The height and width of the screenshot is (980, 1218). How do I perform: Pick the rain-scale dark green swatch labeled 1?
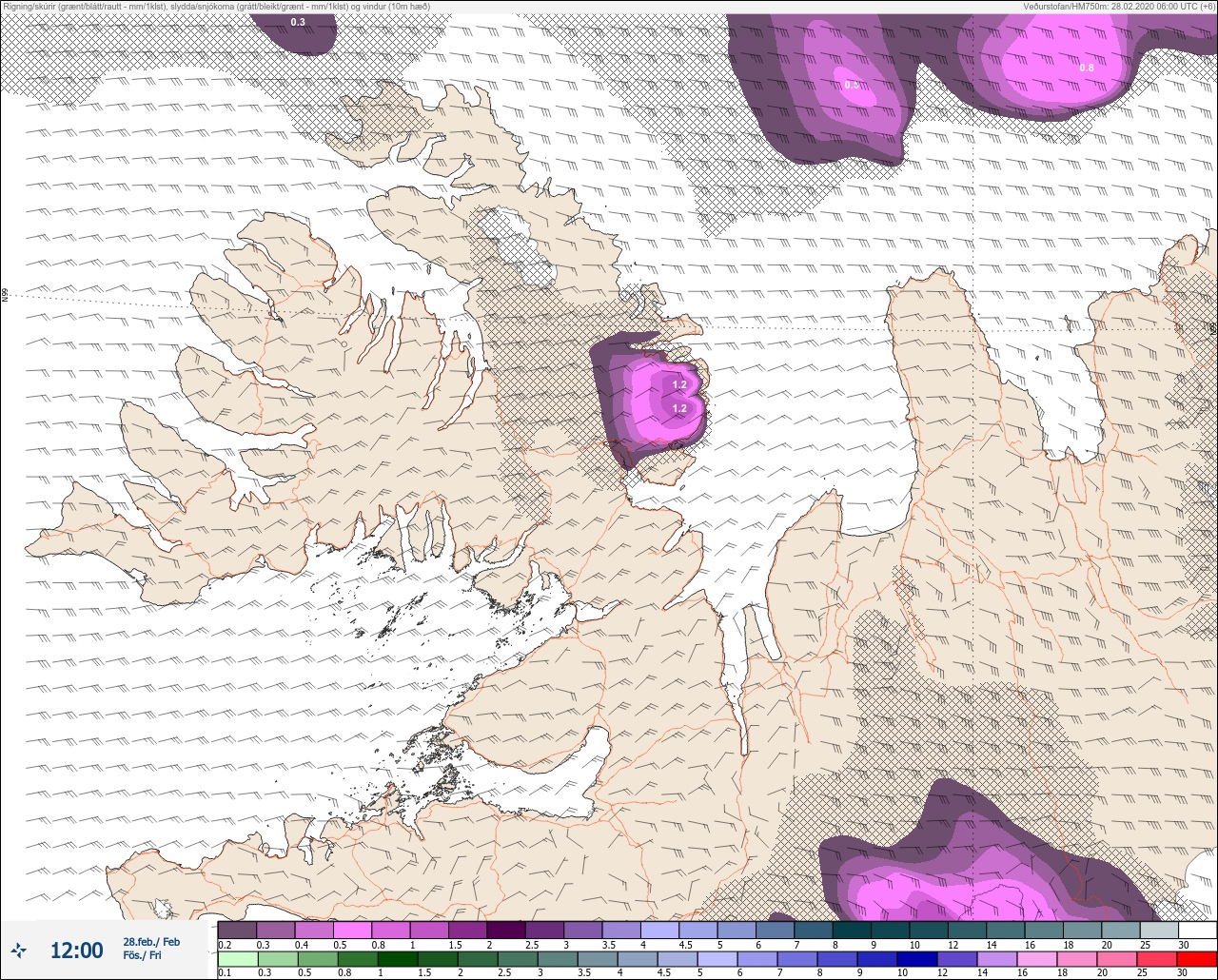coord(397,958)
